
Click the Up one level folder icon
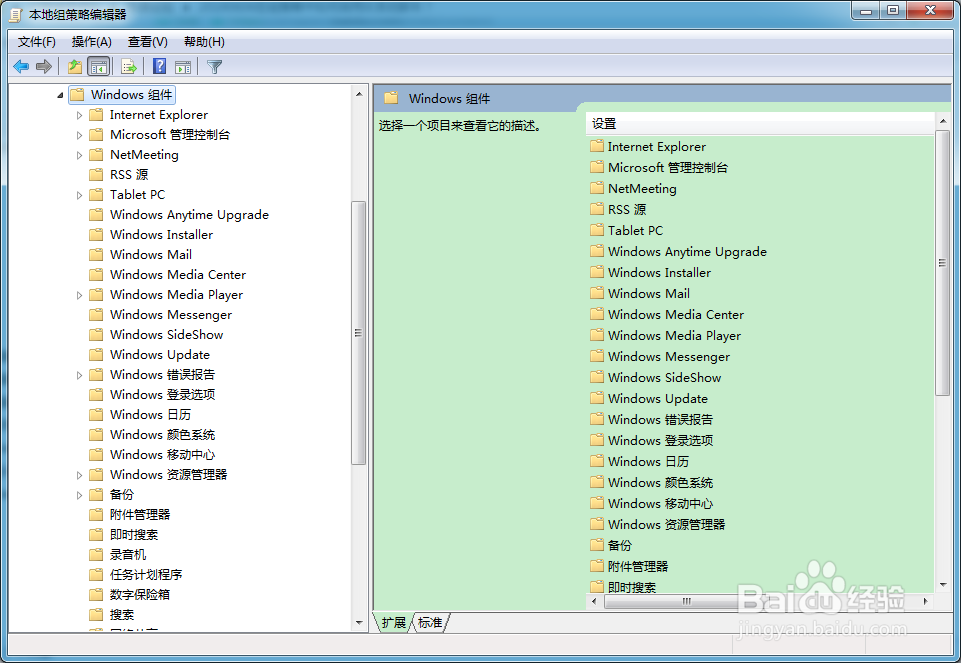(75, 66)
